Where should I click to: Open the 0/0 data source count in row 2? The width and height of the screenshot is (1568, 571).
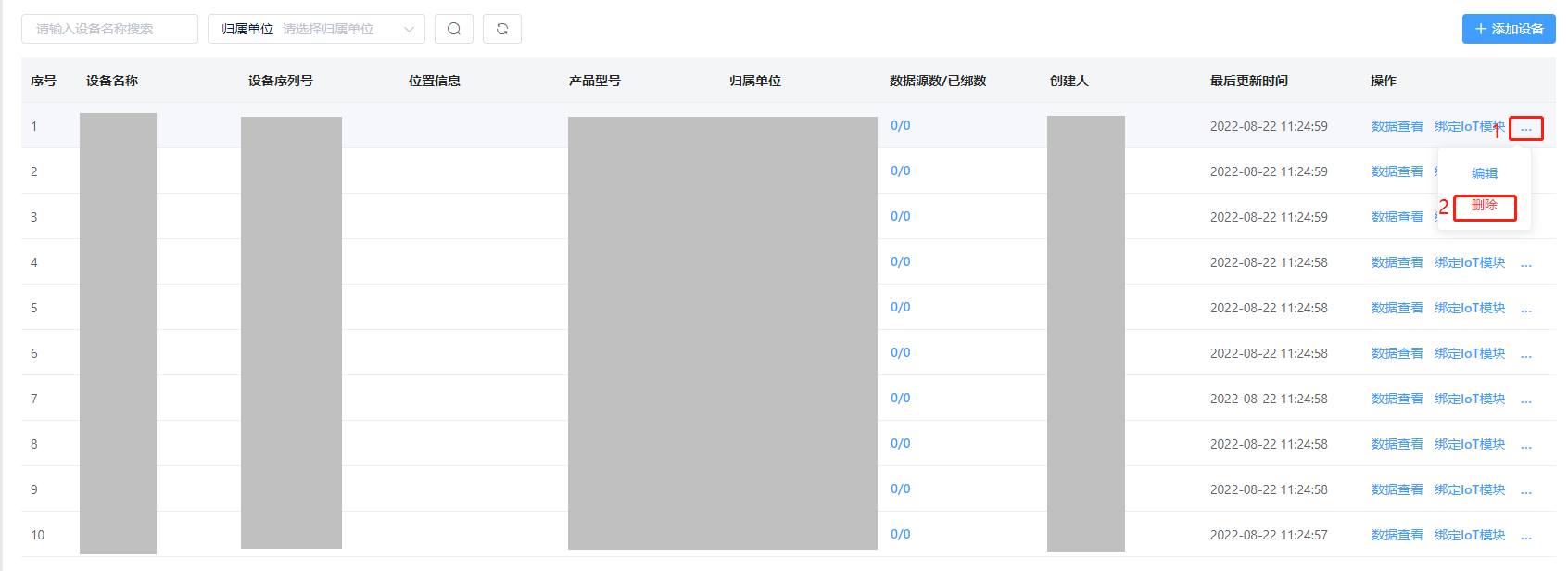(x=901, y=171)
